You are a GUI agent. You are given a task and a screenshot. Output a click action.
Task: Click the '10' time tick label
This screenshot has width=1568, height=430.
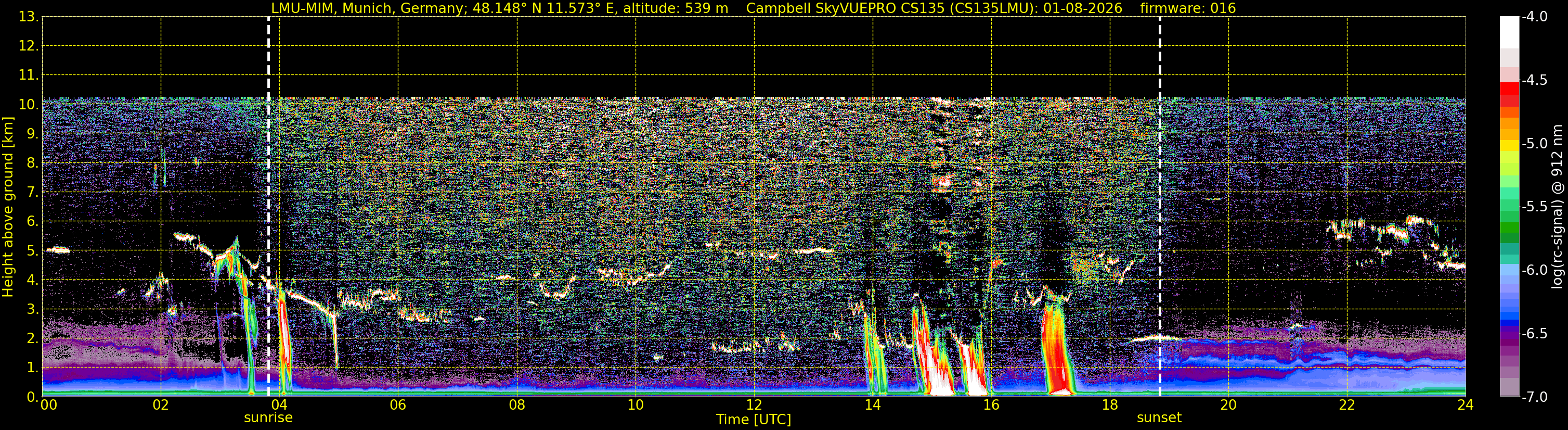tap(636, 405)
